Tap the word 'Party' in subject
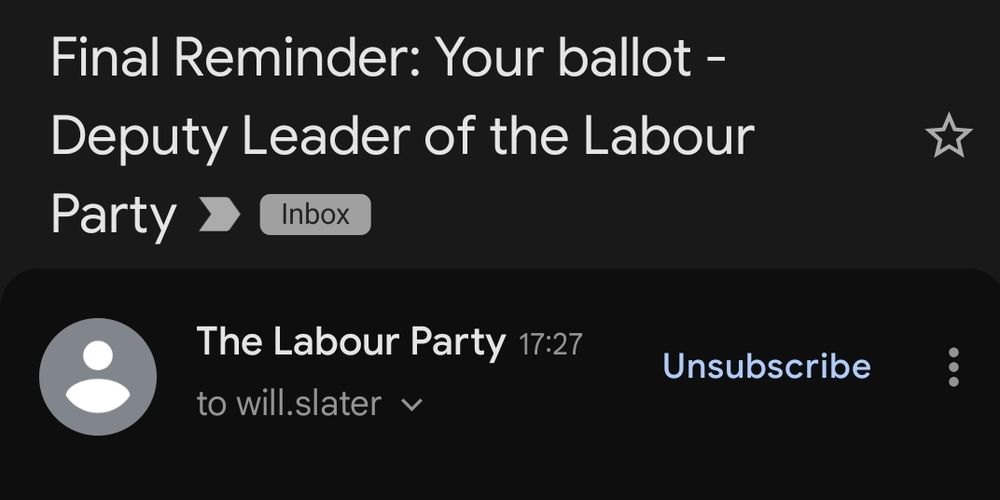The width and height of the screenshot is (1000, 500). click(113, 214)
